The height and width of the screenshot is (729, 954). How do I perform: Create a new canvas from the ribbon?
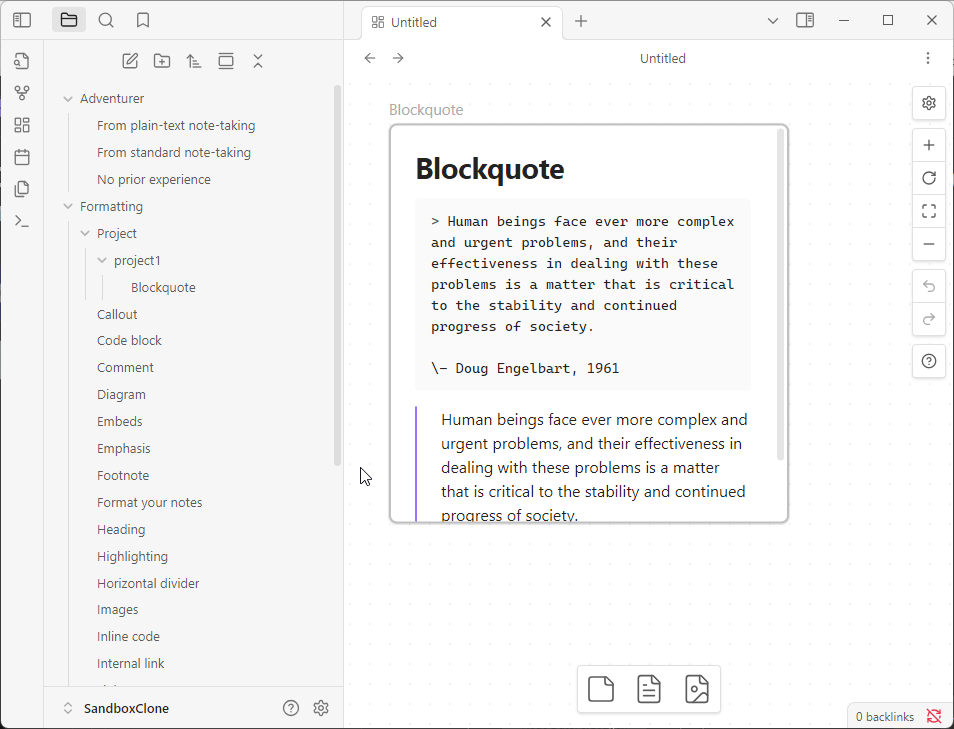(x=22, y=125)
